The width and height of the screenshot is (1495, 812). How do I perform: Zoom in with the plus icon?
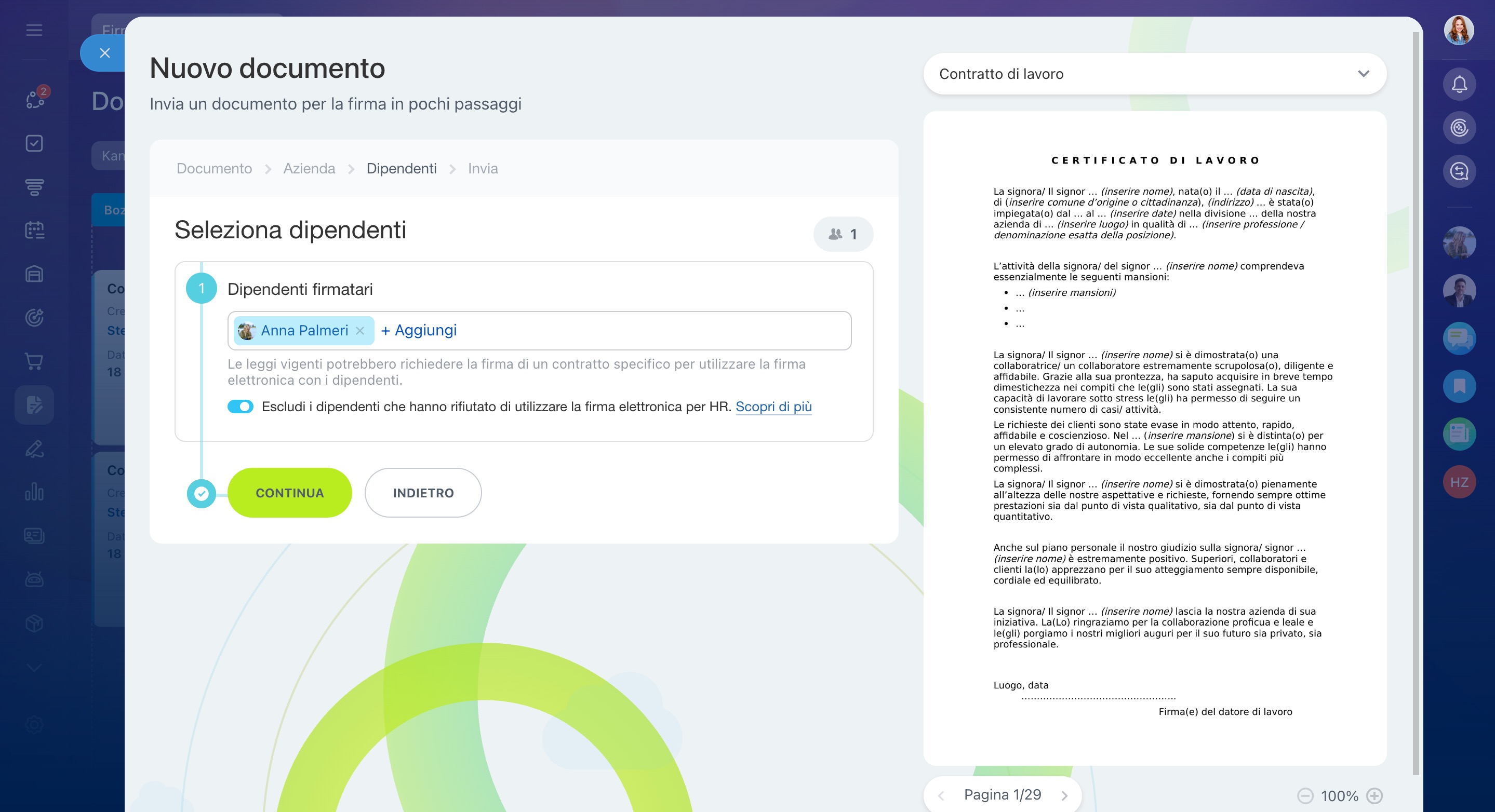1374,795
